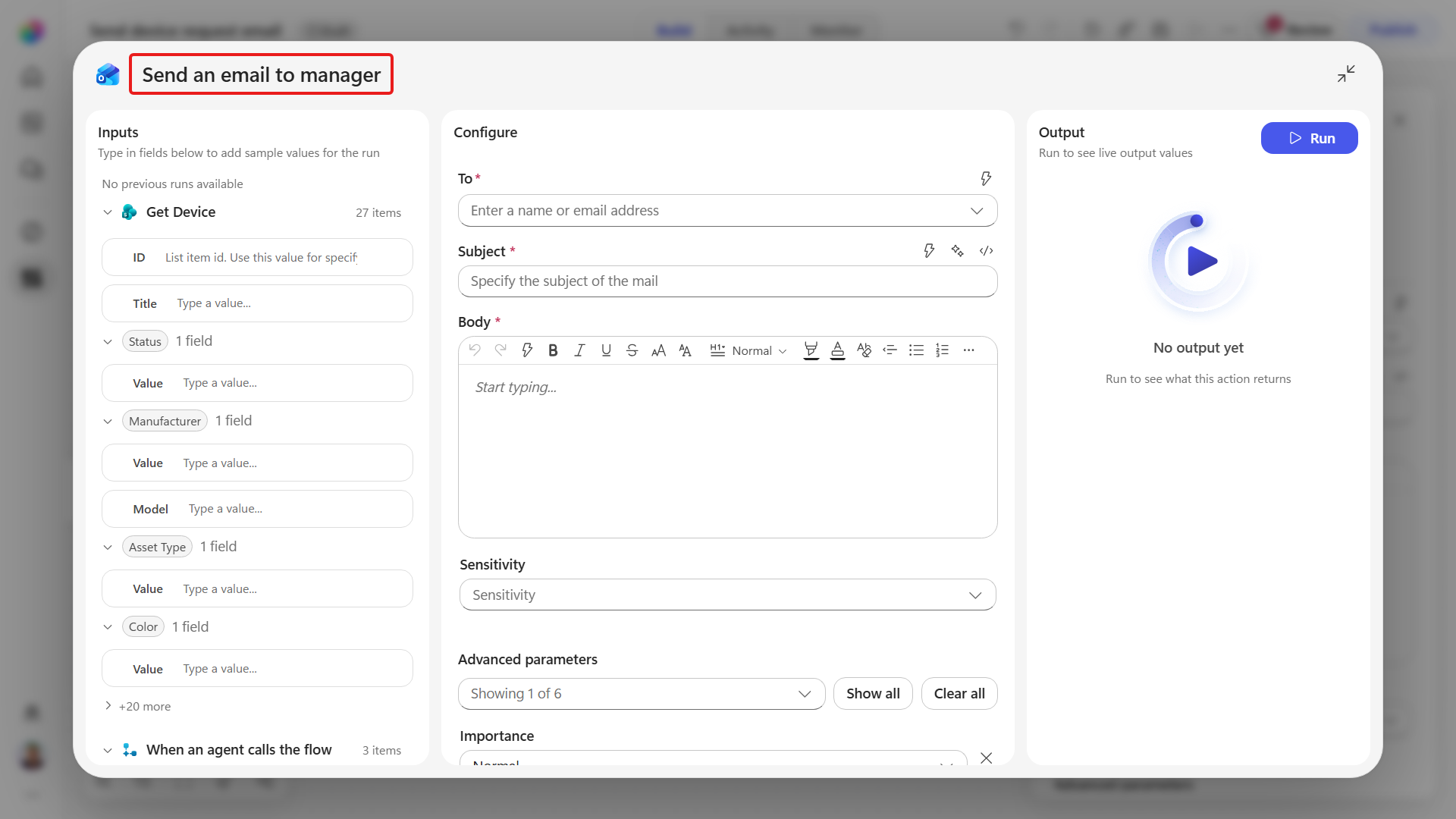
Task: Redo the edit in the Body toolbar
Action: pyautogui.click(x=500, y=350)
